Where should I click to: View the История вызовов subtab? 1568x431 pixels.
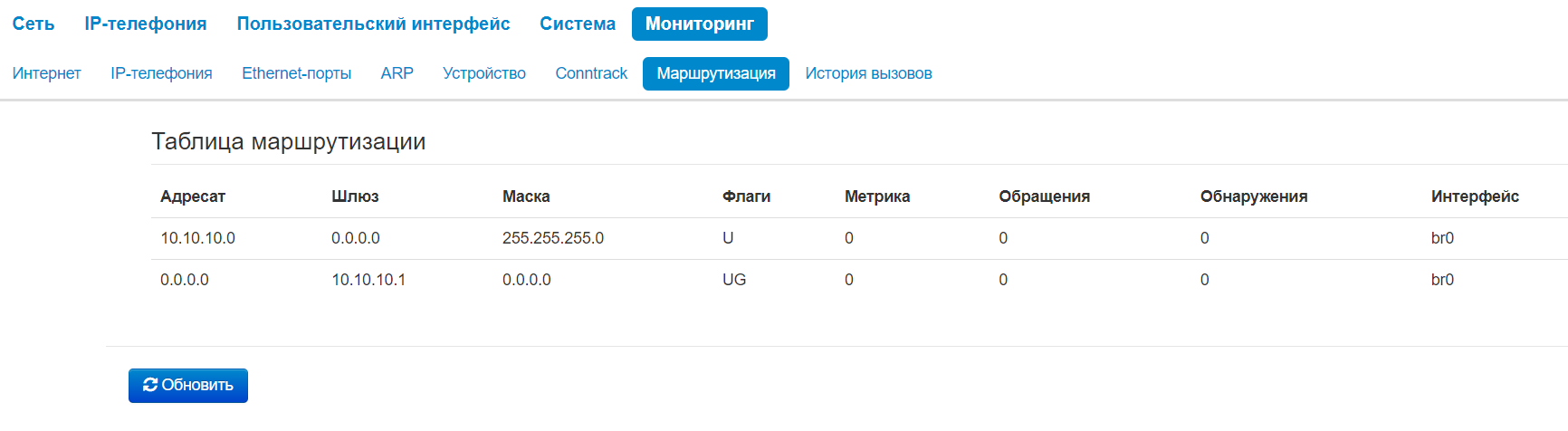click(x=868, y=73)
